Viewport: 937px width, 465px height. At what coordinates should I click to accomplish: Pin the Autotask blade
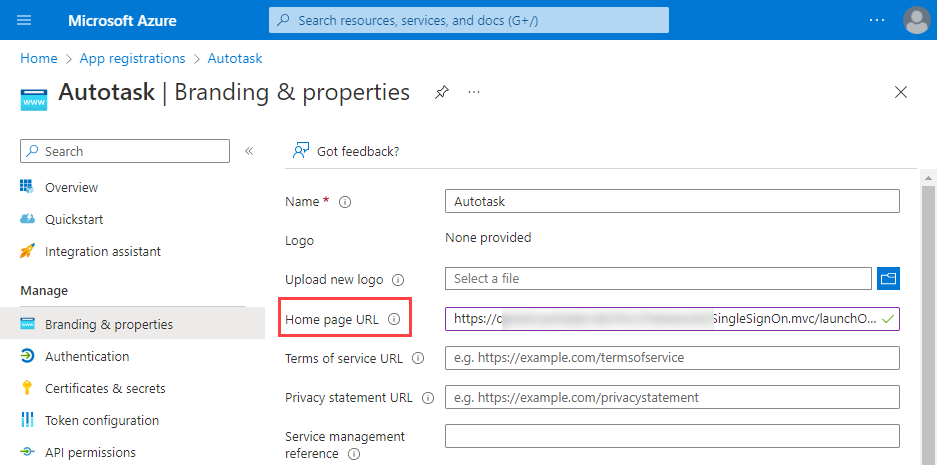coord(441,93)
